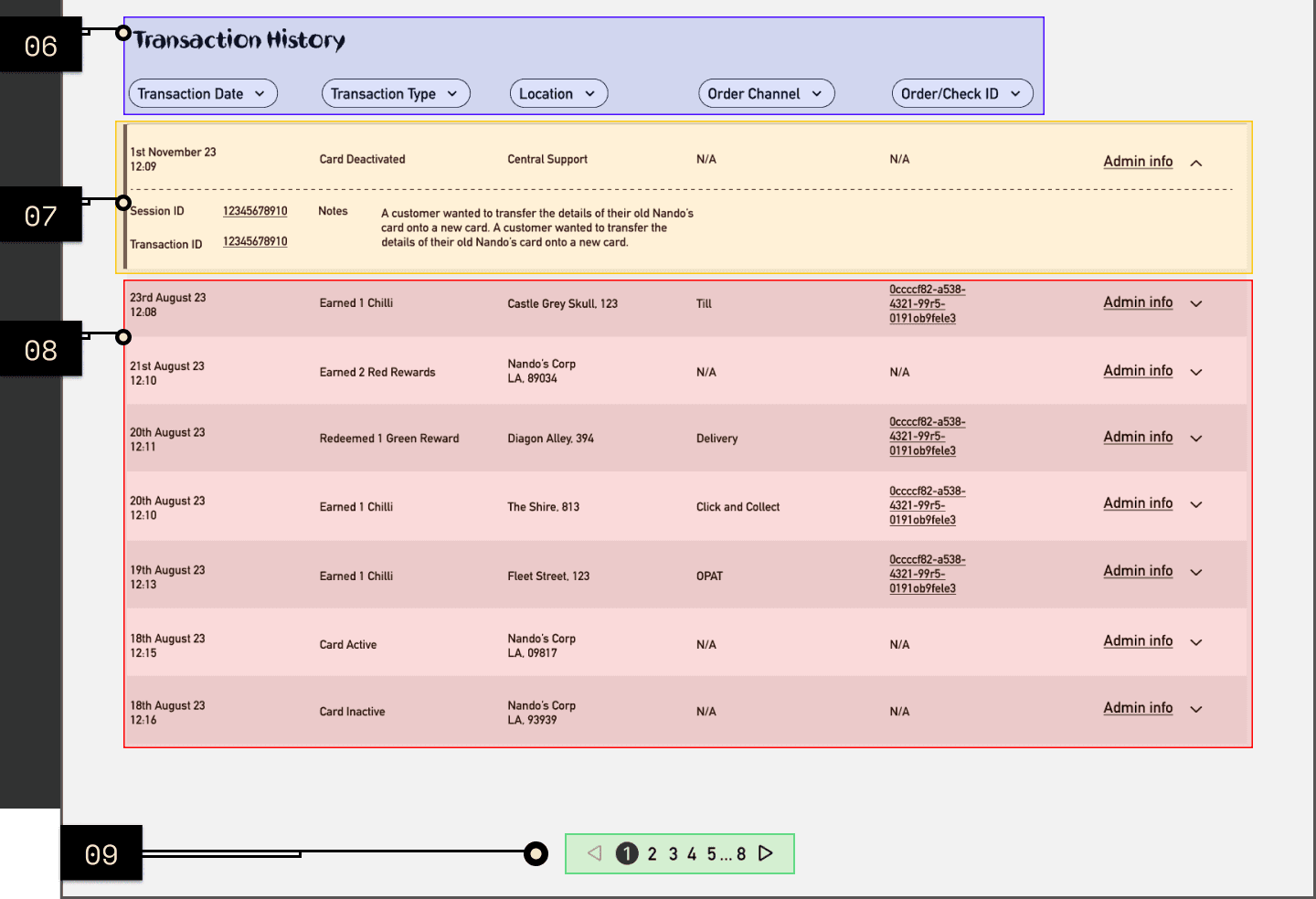Collapse the 1st November 23 row chevron
This screenshot has width=1316, height=899.
pyautogui.click(x=1196, y=163)
